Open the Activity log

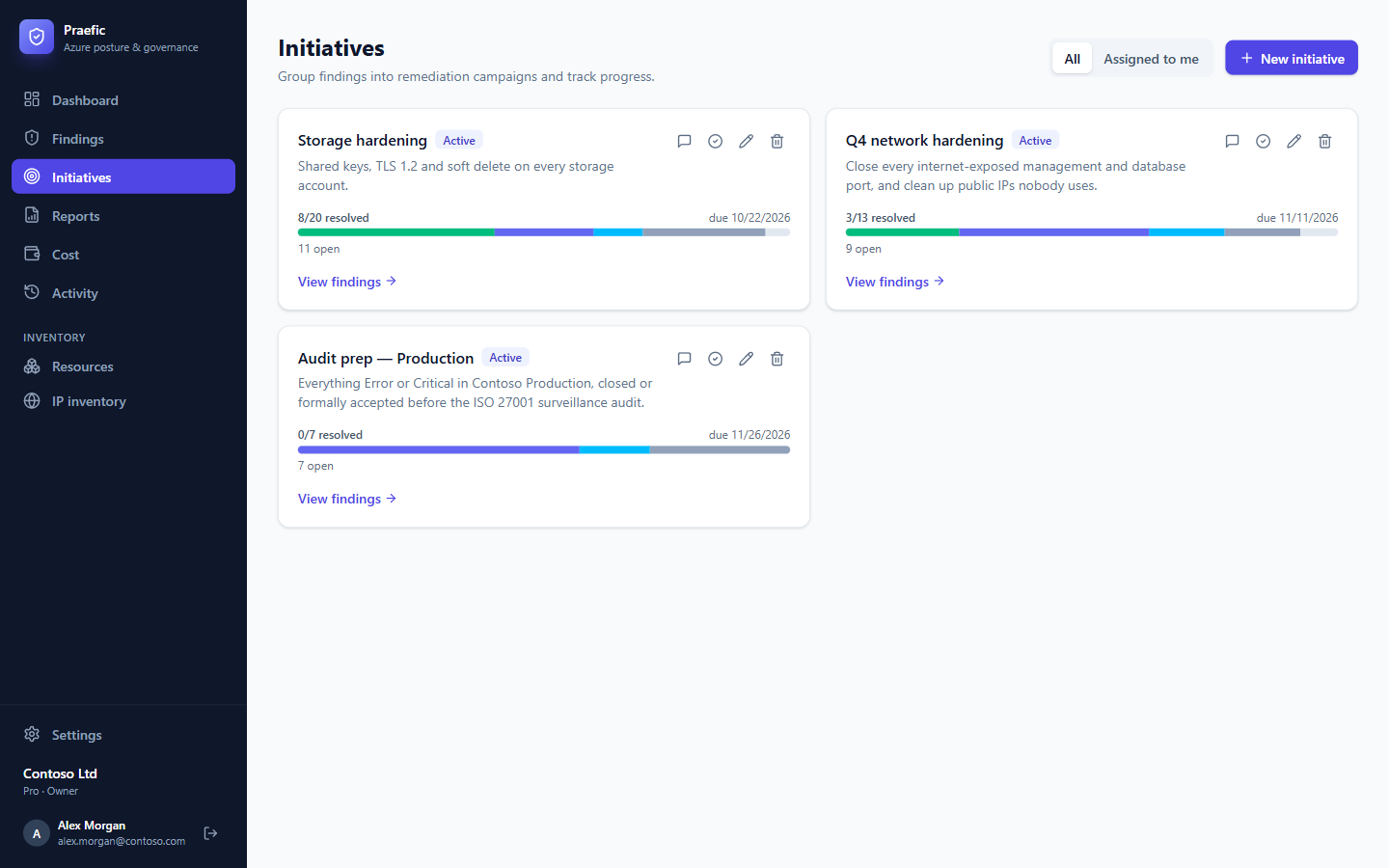(x=123, y=293)
